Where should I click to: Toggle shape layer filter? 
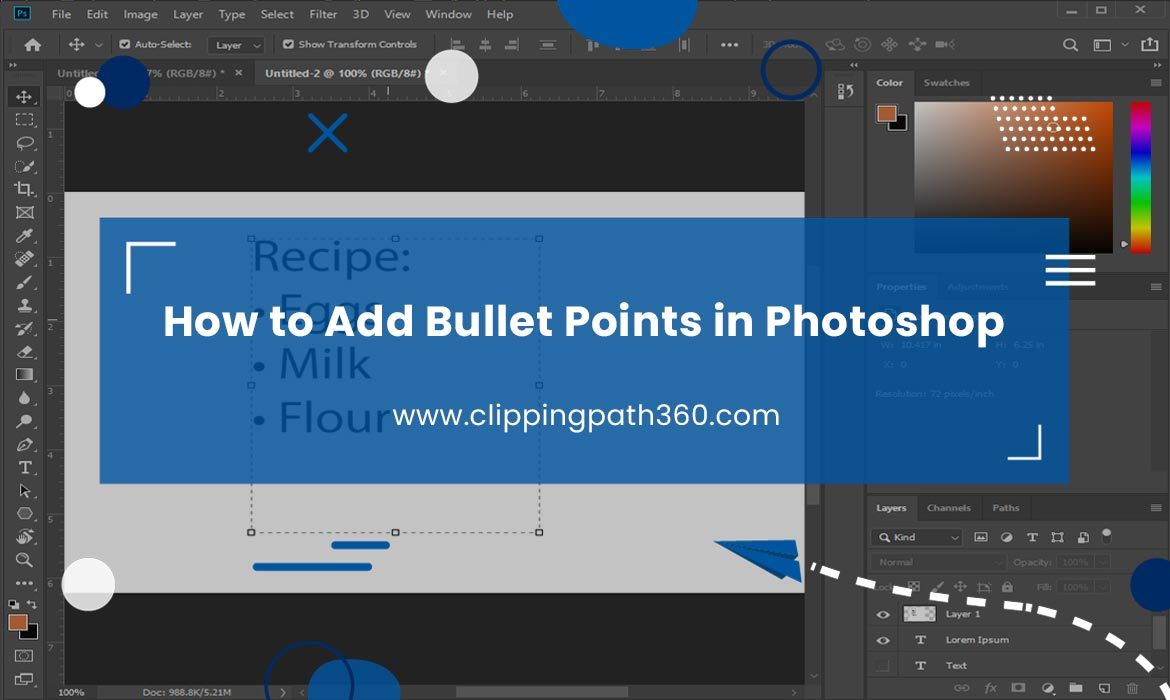pos(1057,537)
